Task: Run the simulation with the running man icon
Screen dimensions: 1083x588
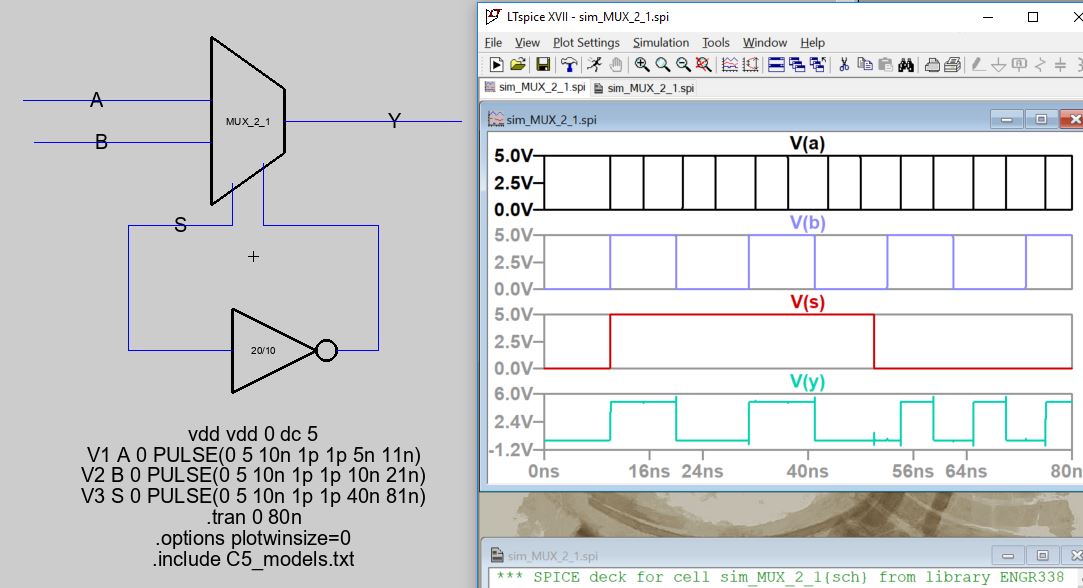Action: click(x=594, y=65)
